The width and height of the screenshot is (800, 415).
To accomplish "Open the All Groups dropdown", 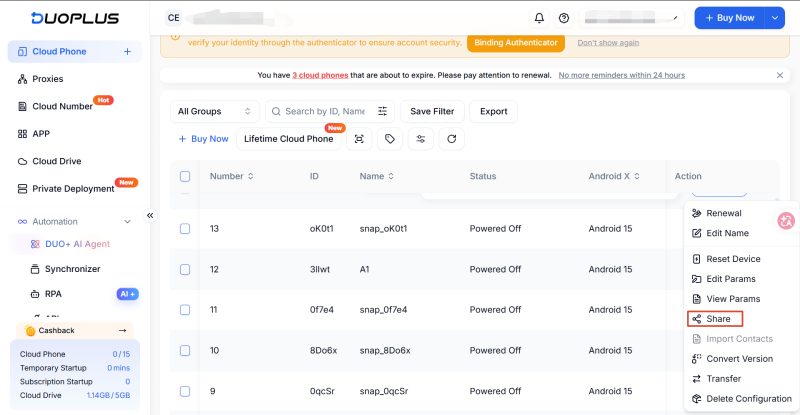I will coord(214,111).
